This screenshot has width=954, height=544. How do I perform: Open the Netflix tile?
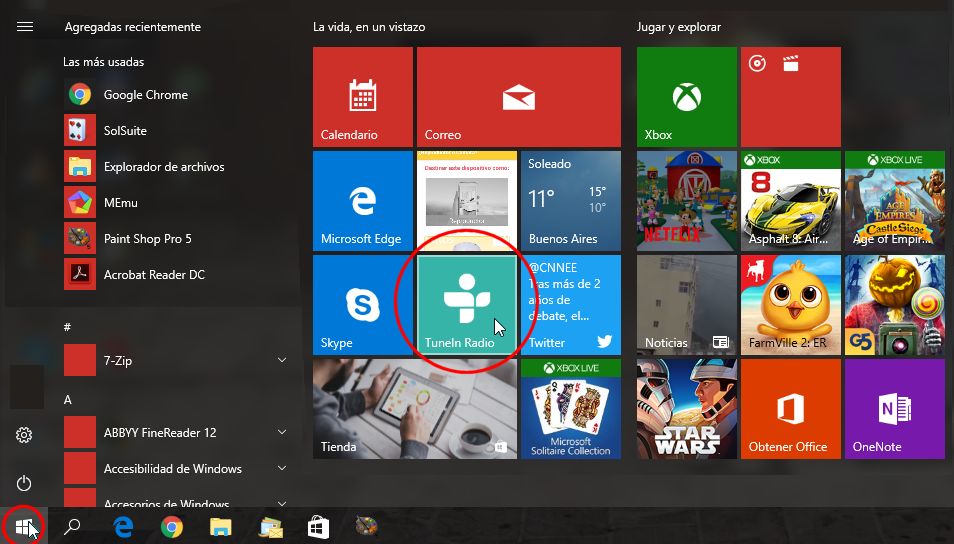pos(687,201)
